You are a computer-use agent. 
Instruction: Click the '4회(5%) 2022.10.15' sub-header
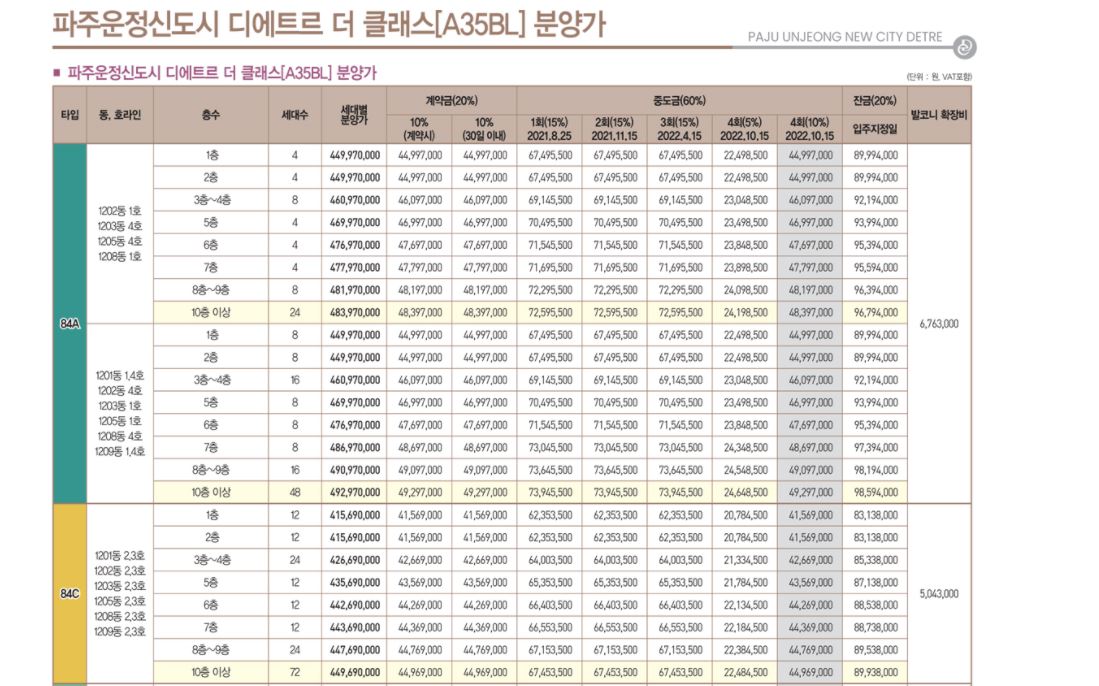[744, 129]
